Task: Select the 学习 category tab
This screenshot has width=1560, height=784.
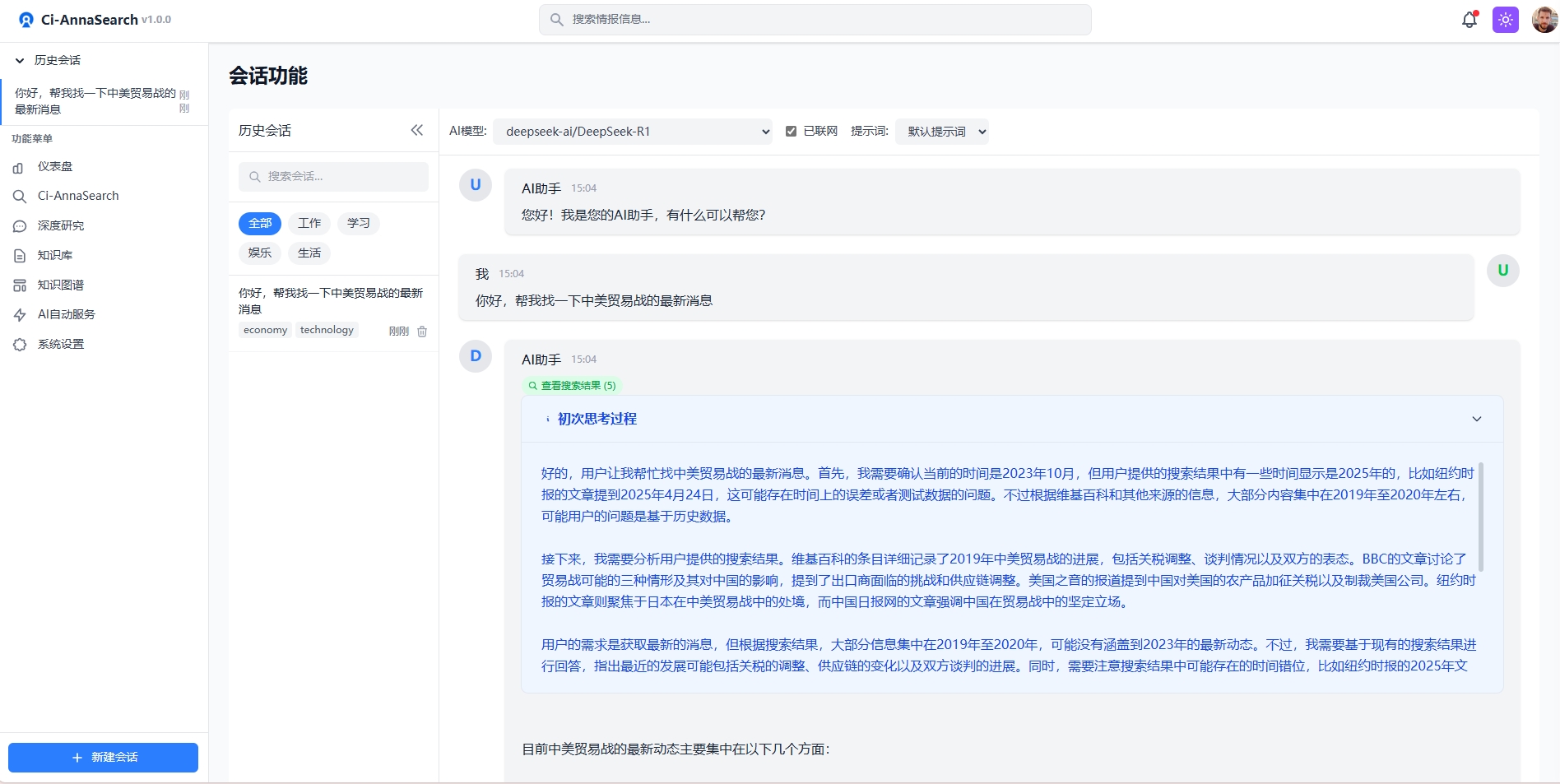Action: coord(358,223)
